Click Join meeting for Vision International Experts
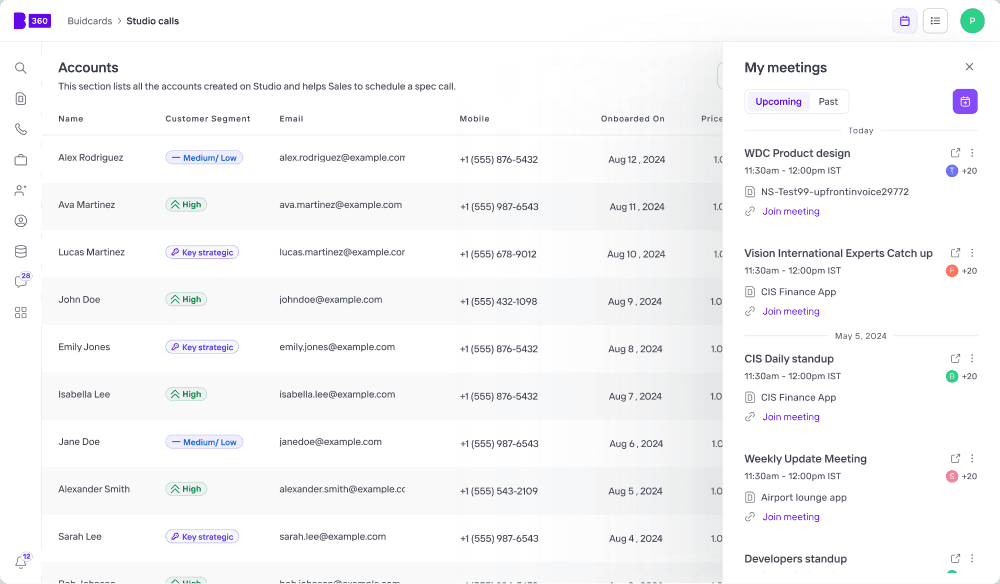1000x584 pixels. click(x=791, y=311)
